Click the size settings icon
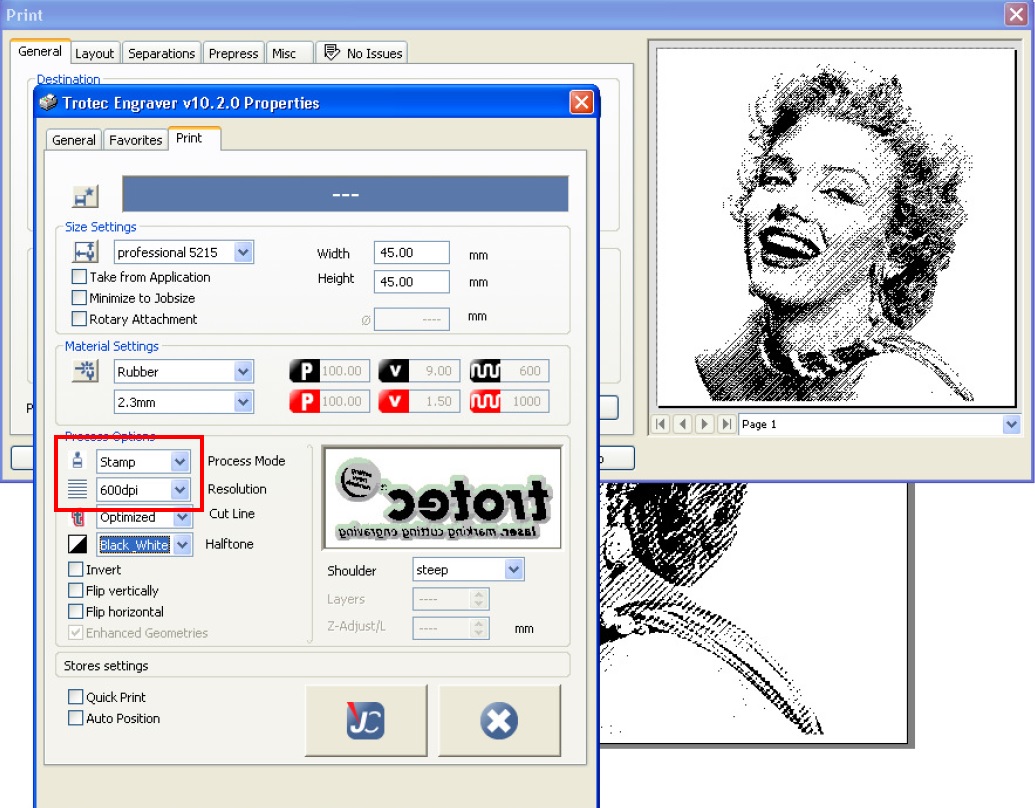This screenshot has height=808, width=1035. click(85, 252)
